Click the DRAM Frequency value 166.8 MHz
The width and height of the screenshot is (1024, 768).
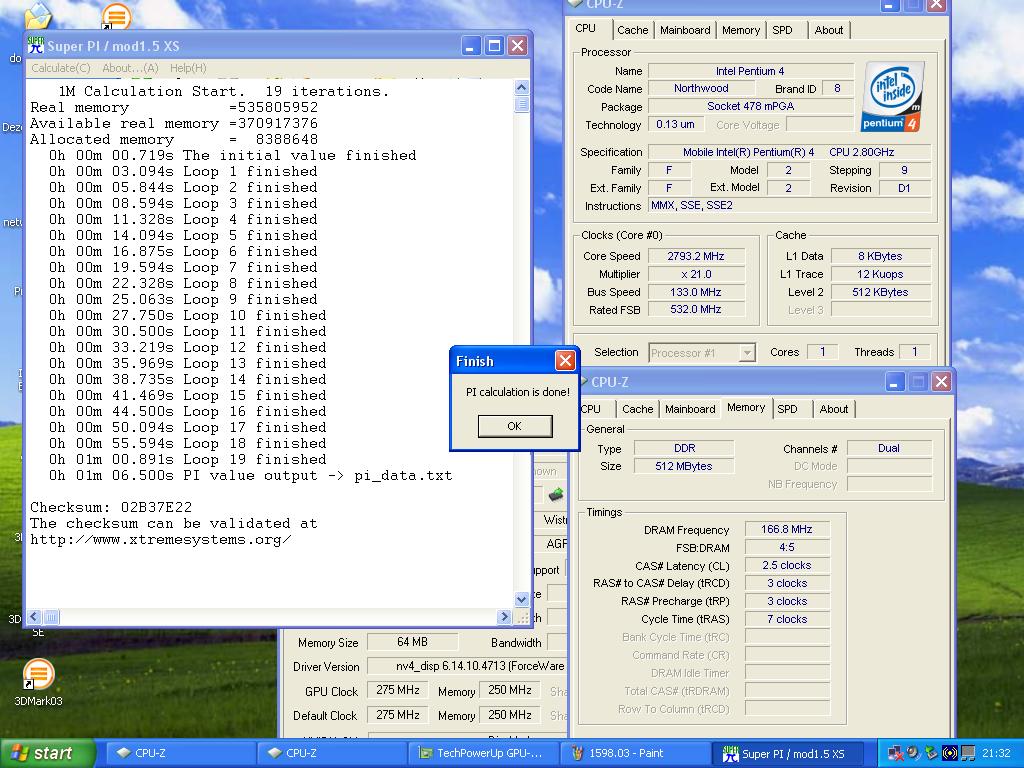tap(787, 530)
